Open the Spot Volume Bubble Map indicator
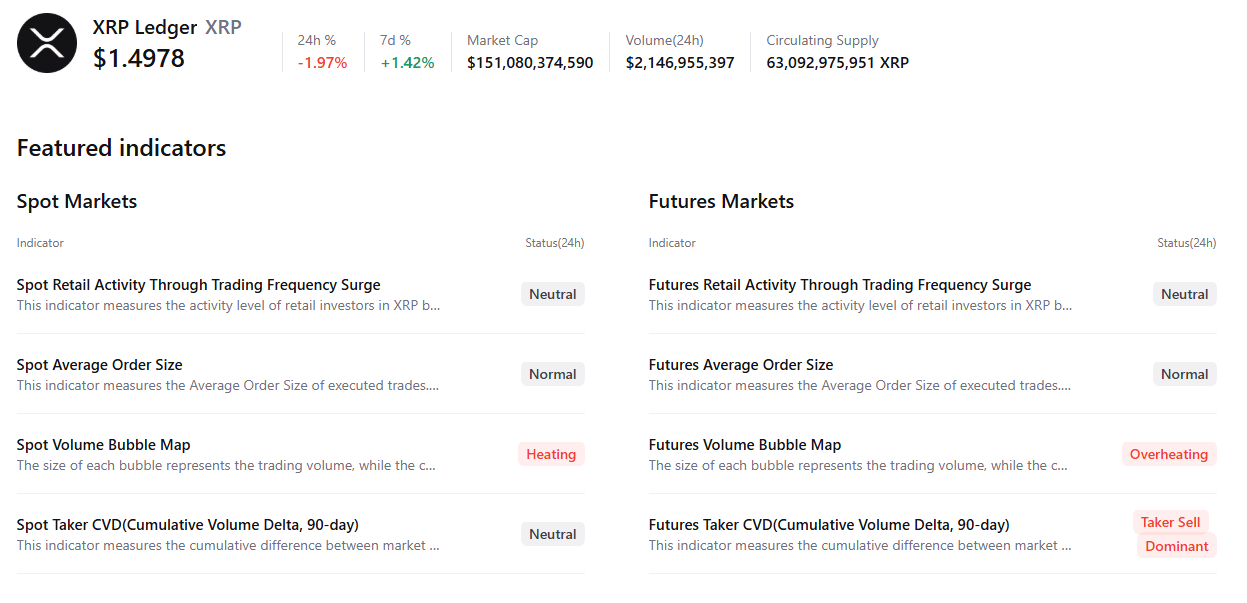1247x603 pixels. (x=104, y=445)
